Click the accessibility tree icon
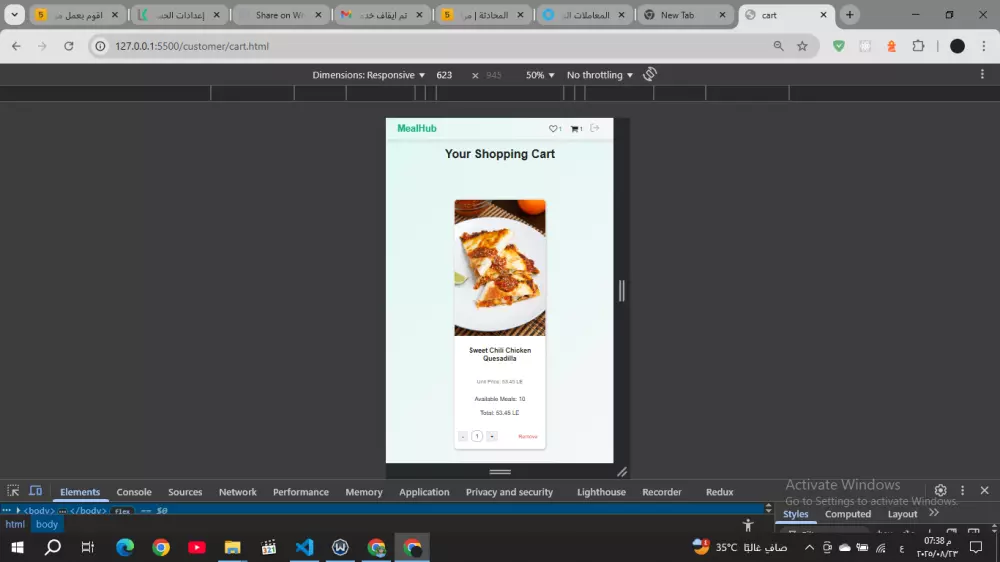 (x=747, y=525)
